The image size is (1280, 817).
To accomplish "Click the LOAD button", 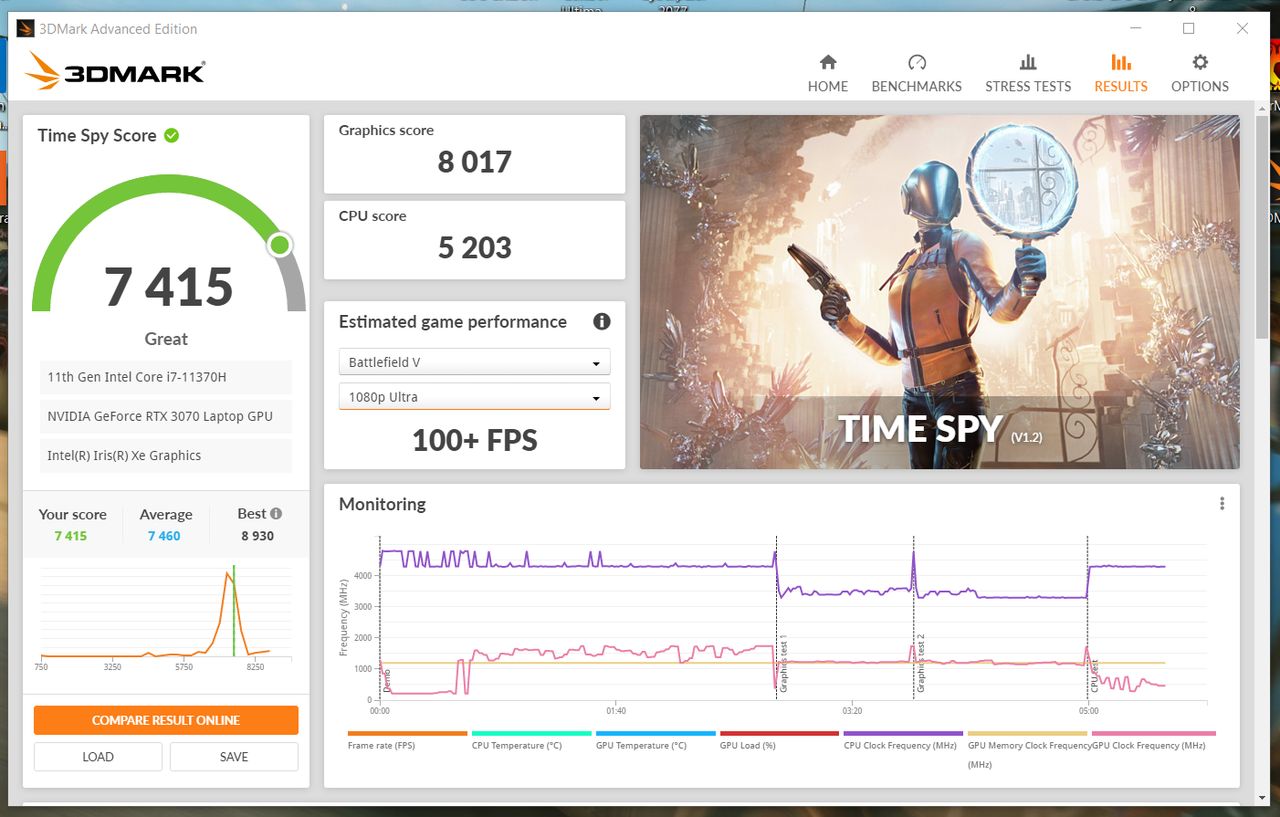I will click(x=98, y=757).
